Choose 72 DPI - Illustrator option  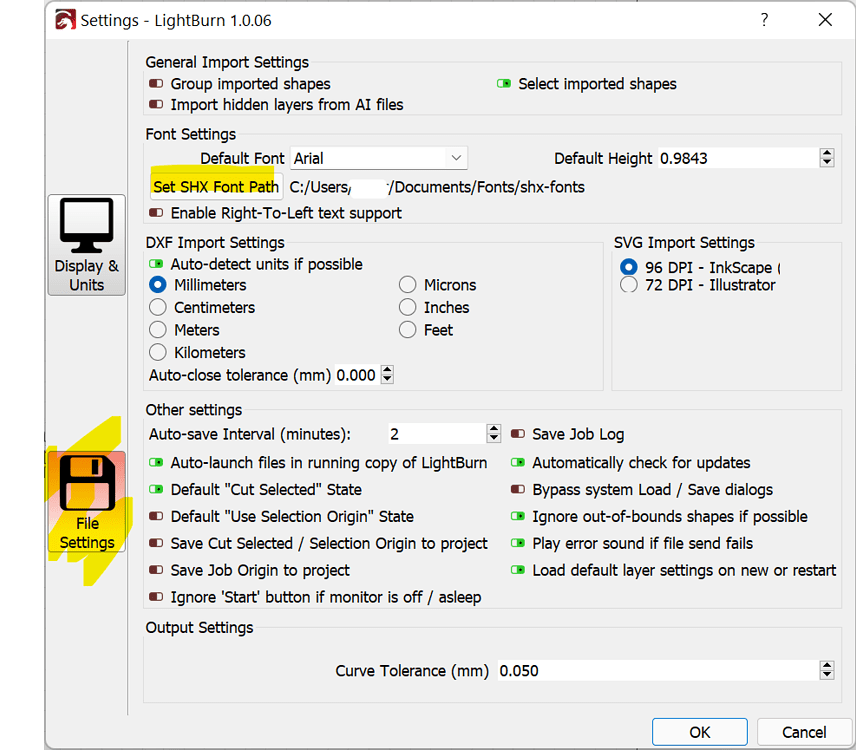(629, 286)
